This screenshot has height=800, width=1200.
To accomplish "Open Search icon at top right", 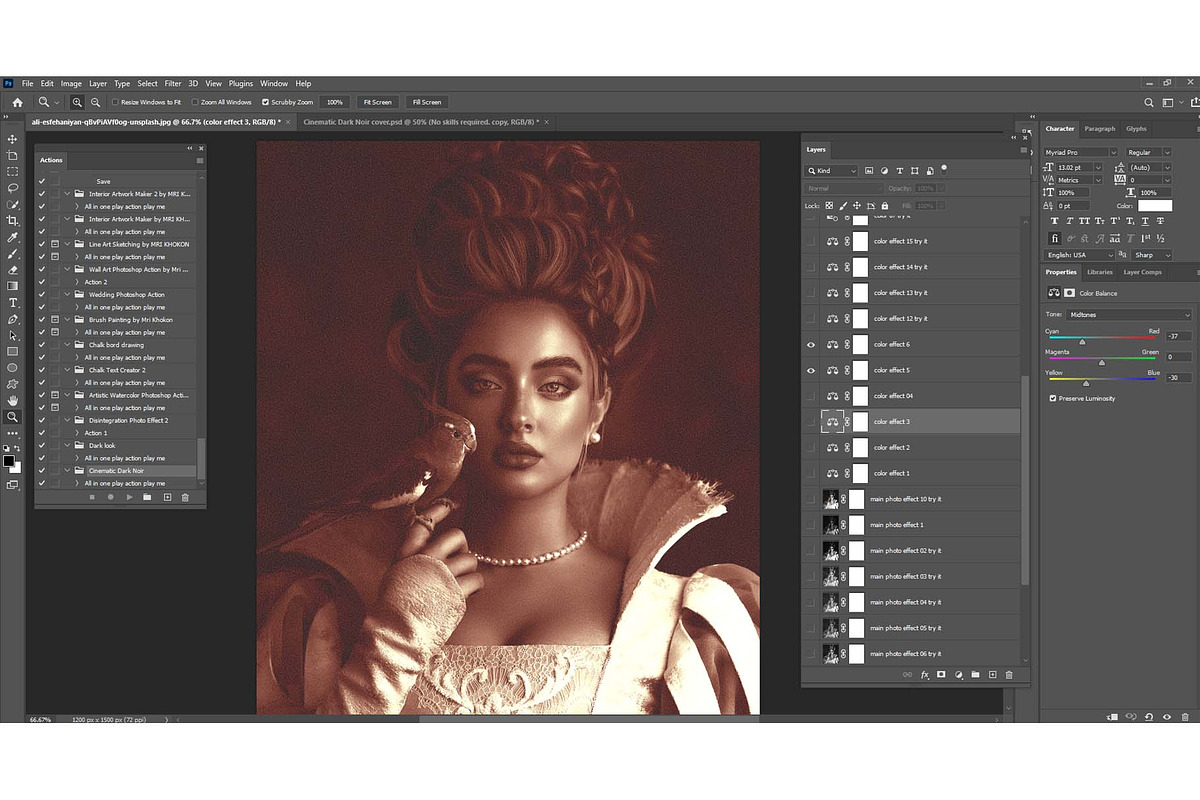I will [1149, 102].
